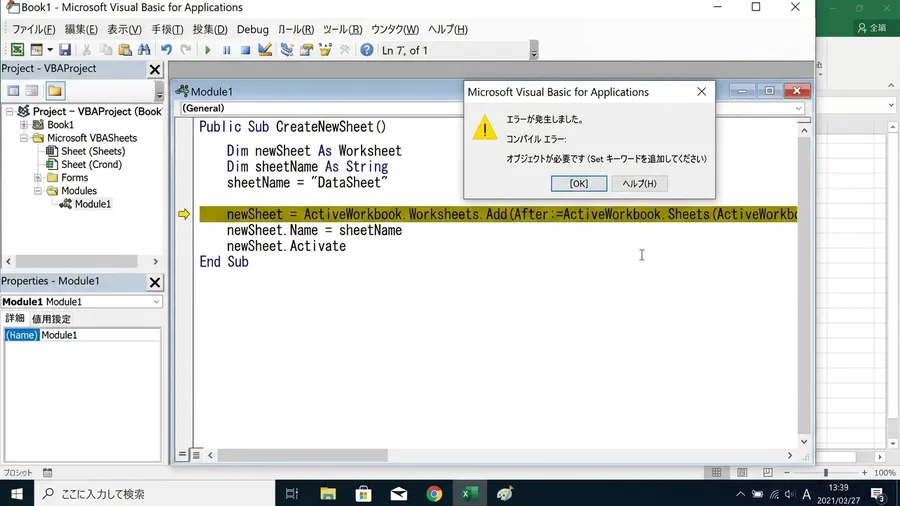Switch to Full Module View button
The image size is (900, 506).
pos(196,455)
